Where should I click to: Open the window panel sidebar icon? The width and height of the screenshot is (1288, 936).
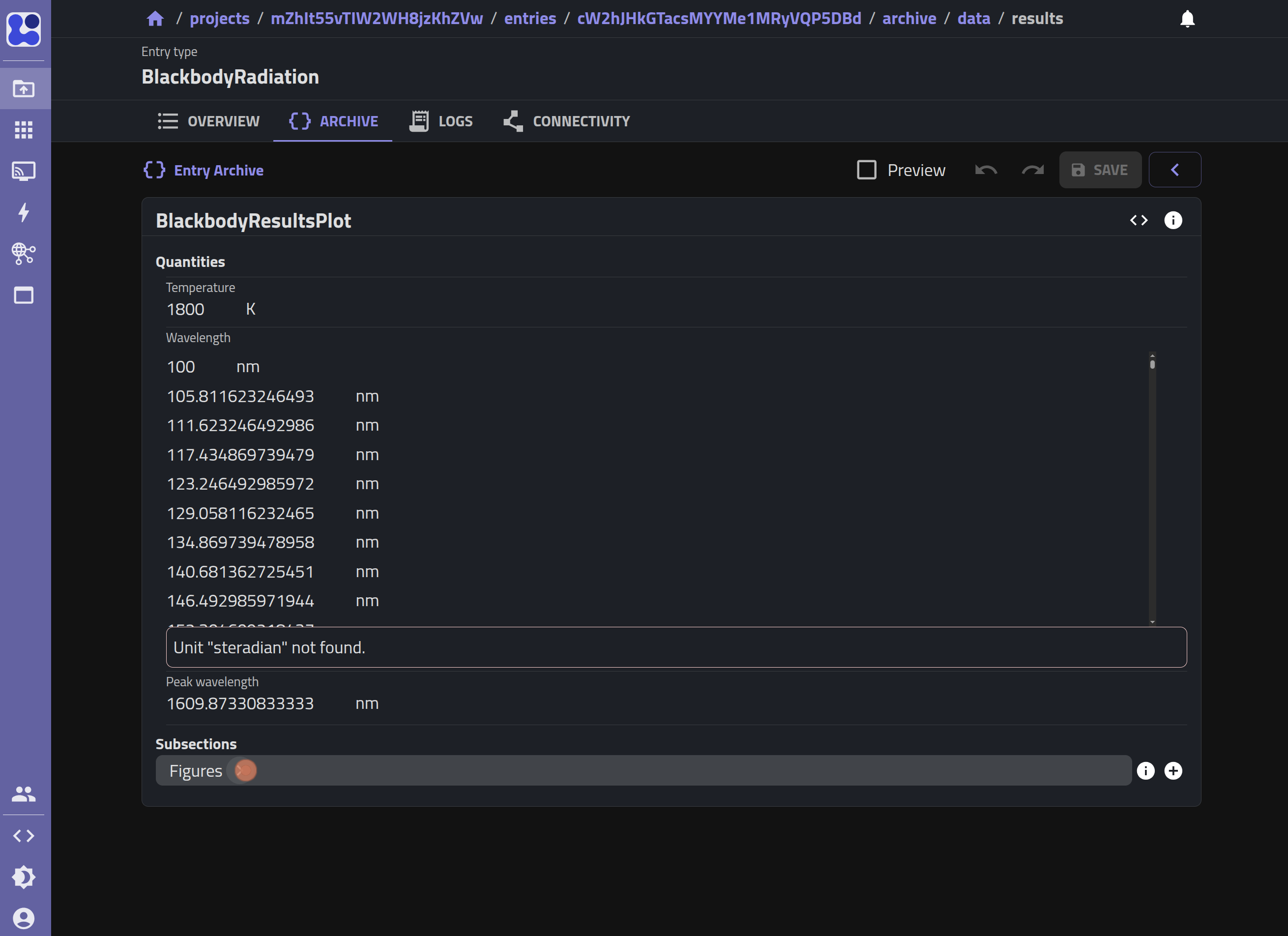(x=24, y=295)
